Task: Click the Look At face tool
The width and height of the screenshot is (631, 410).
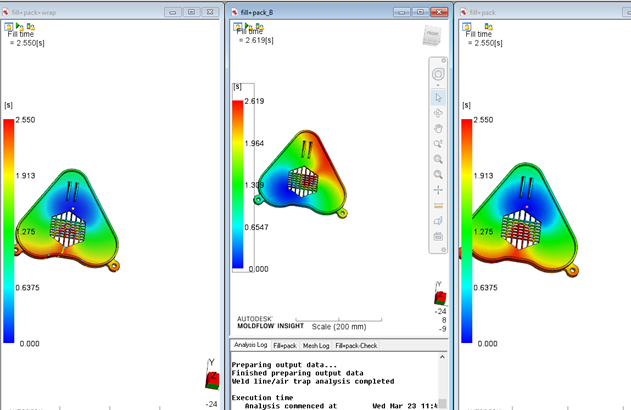Action: click(x=438, y=221)
